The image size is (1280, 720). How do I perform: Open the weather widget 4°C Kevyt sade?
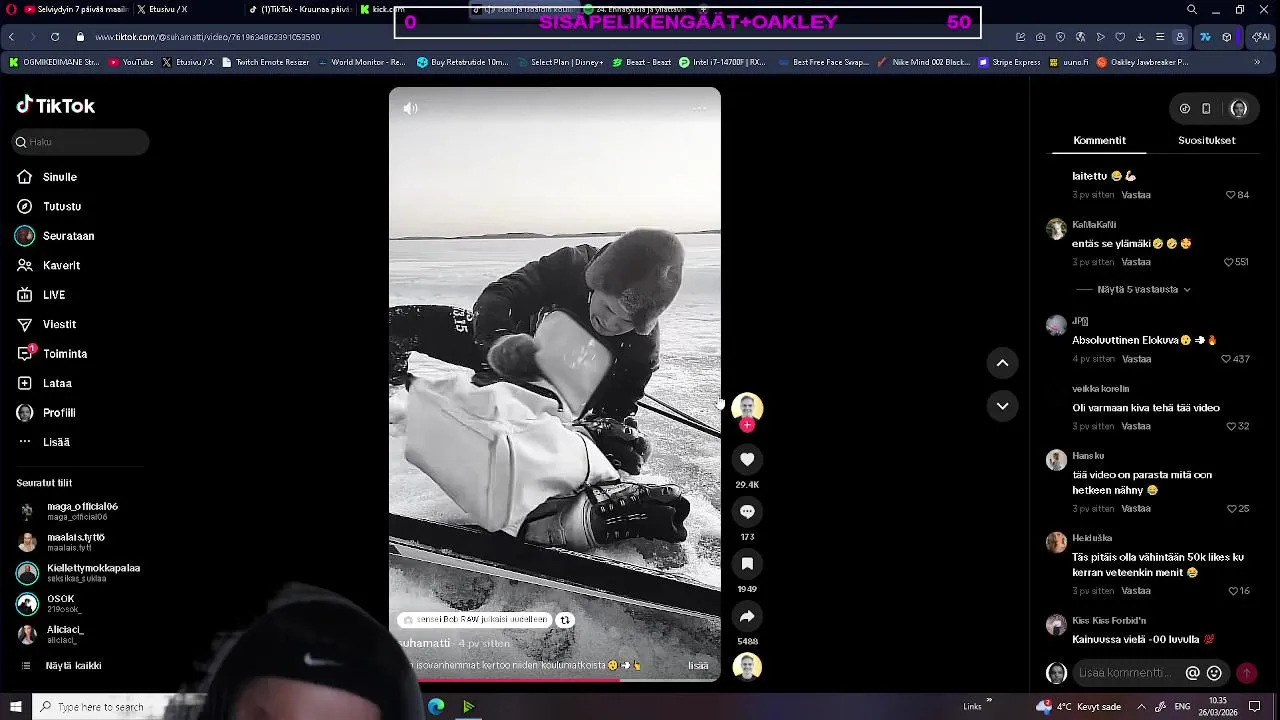[x=1079, y=707]
